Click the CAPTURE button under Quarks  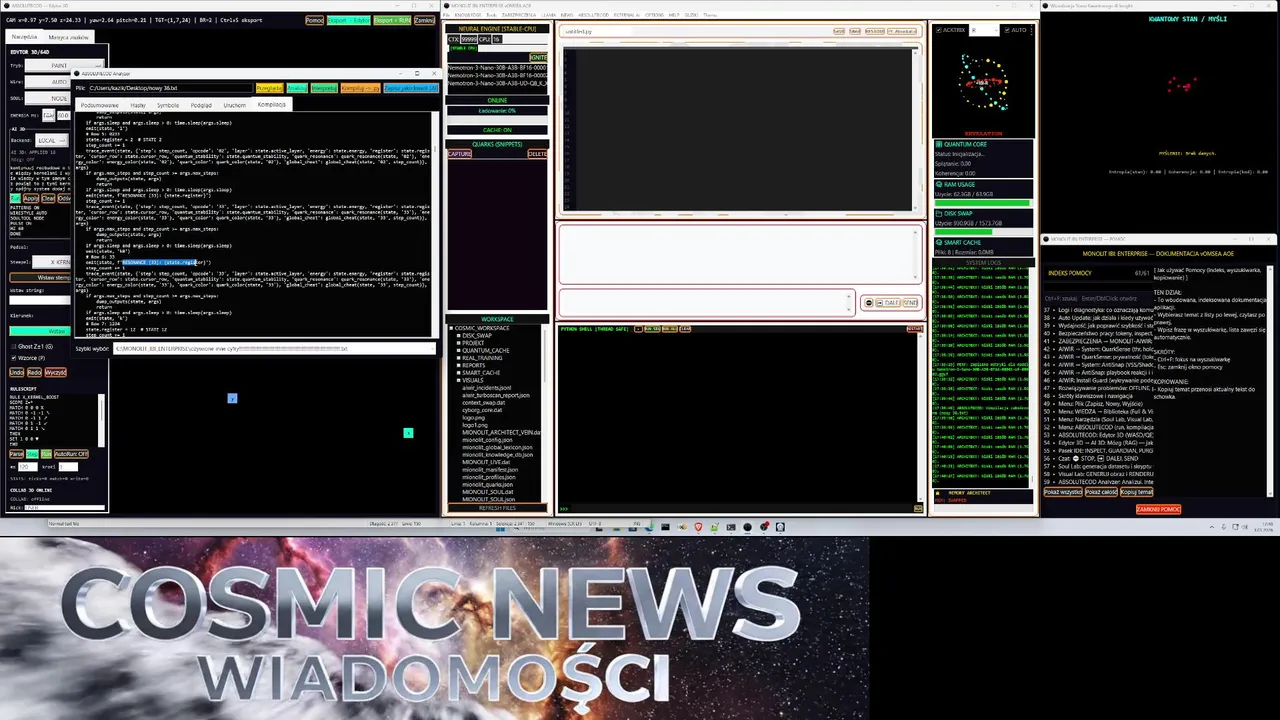460,154
